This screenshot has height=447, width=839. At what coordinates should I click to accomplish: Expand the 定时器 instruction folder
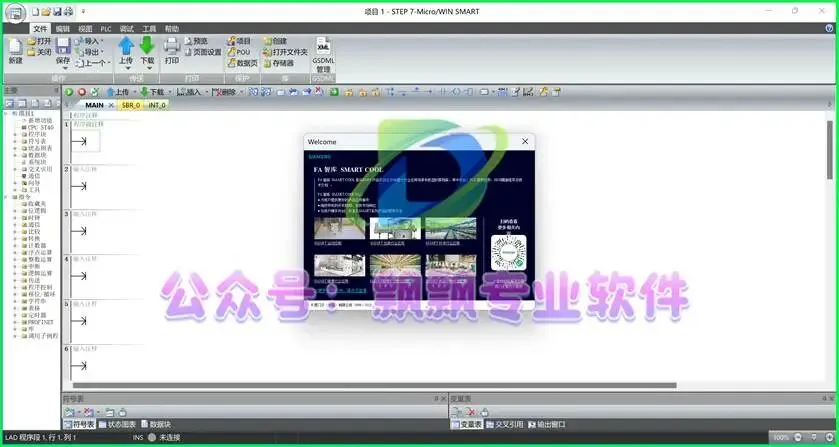point(15,315)
